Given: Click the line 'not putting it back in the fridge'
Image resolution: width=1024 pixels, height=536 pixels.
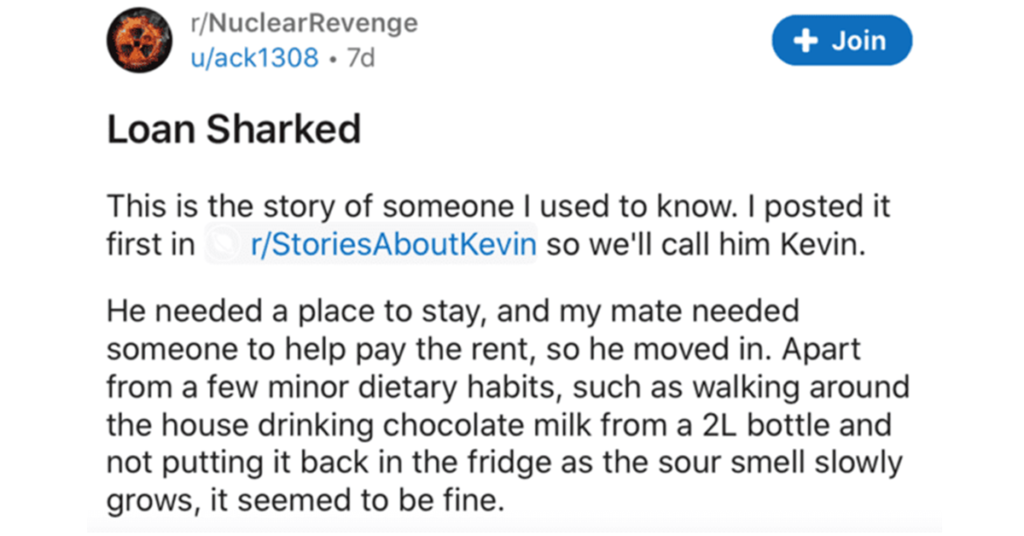Looking at the screenshot, I should [x=504, y=463].
